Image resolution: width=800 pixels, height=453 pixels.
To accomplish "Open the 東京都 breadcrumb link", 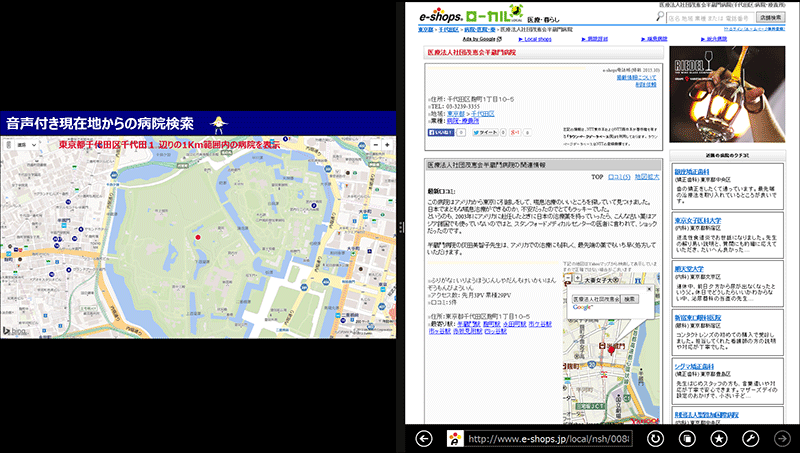I will pyautogui.click(x=426, y=30).
